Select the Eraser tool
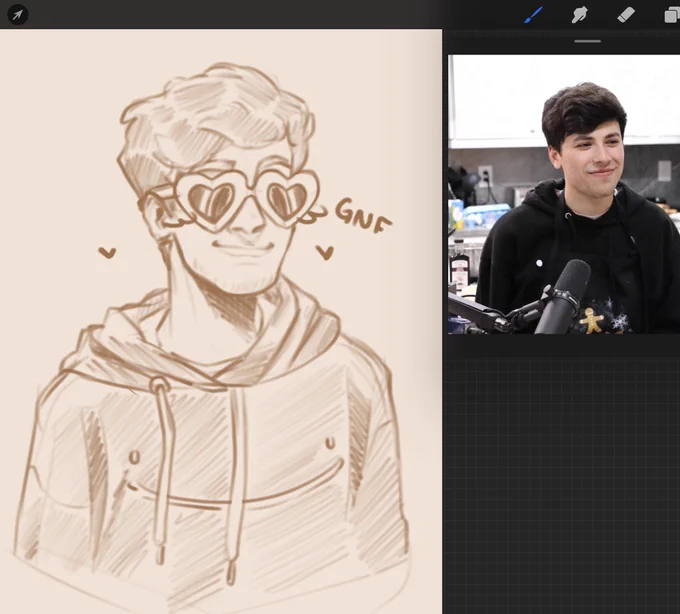 626,15
